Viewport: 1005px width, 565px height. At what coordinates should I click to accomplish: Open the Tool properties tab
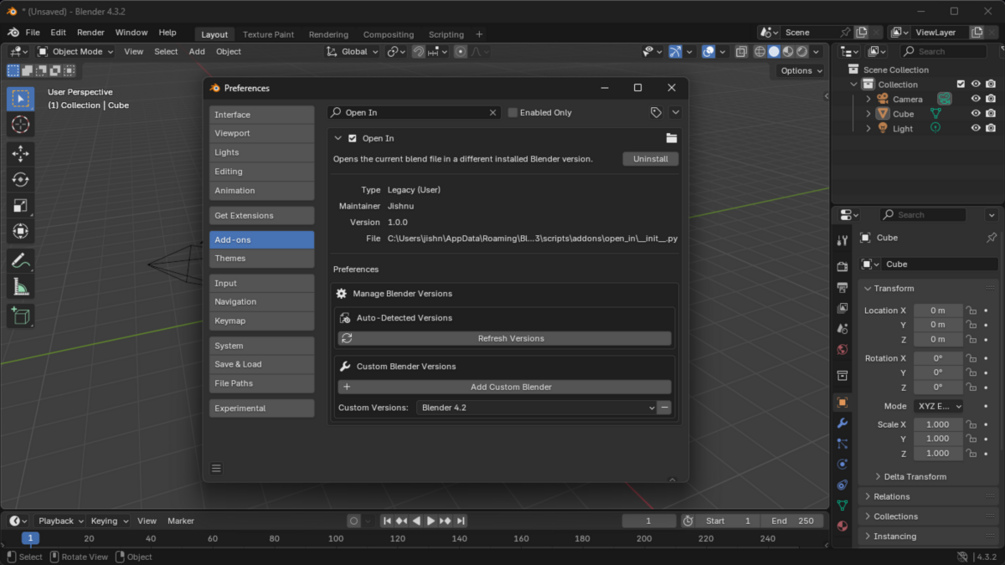click(842, 240)
